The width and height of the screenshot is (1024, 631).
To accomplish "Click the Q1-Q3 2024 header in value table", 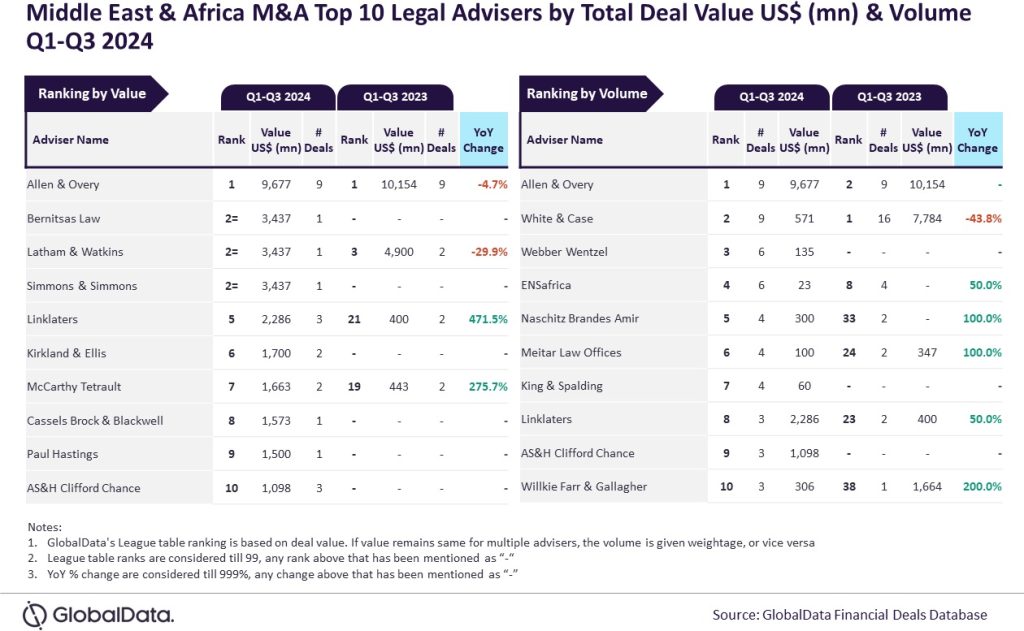I will 279,97.
